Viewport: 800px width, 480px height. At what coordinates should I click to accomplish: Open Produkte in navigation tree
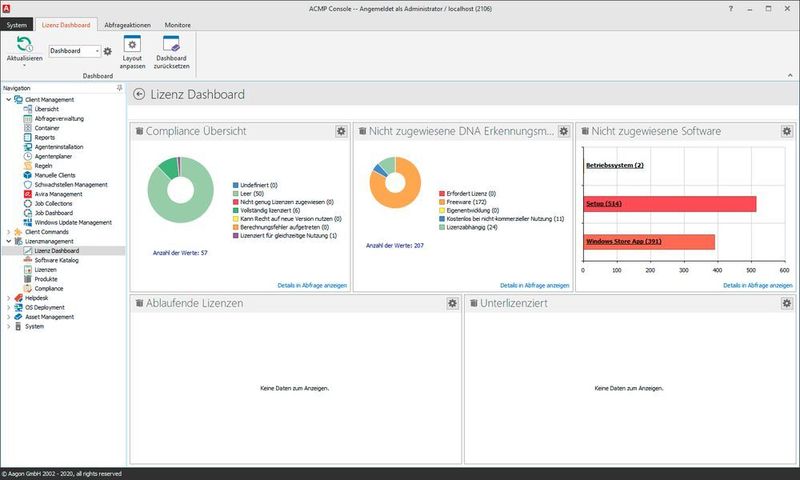(x=46, y=279)
